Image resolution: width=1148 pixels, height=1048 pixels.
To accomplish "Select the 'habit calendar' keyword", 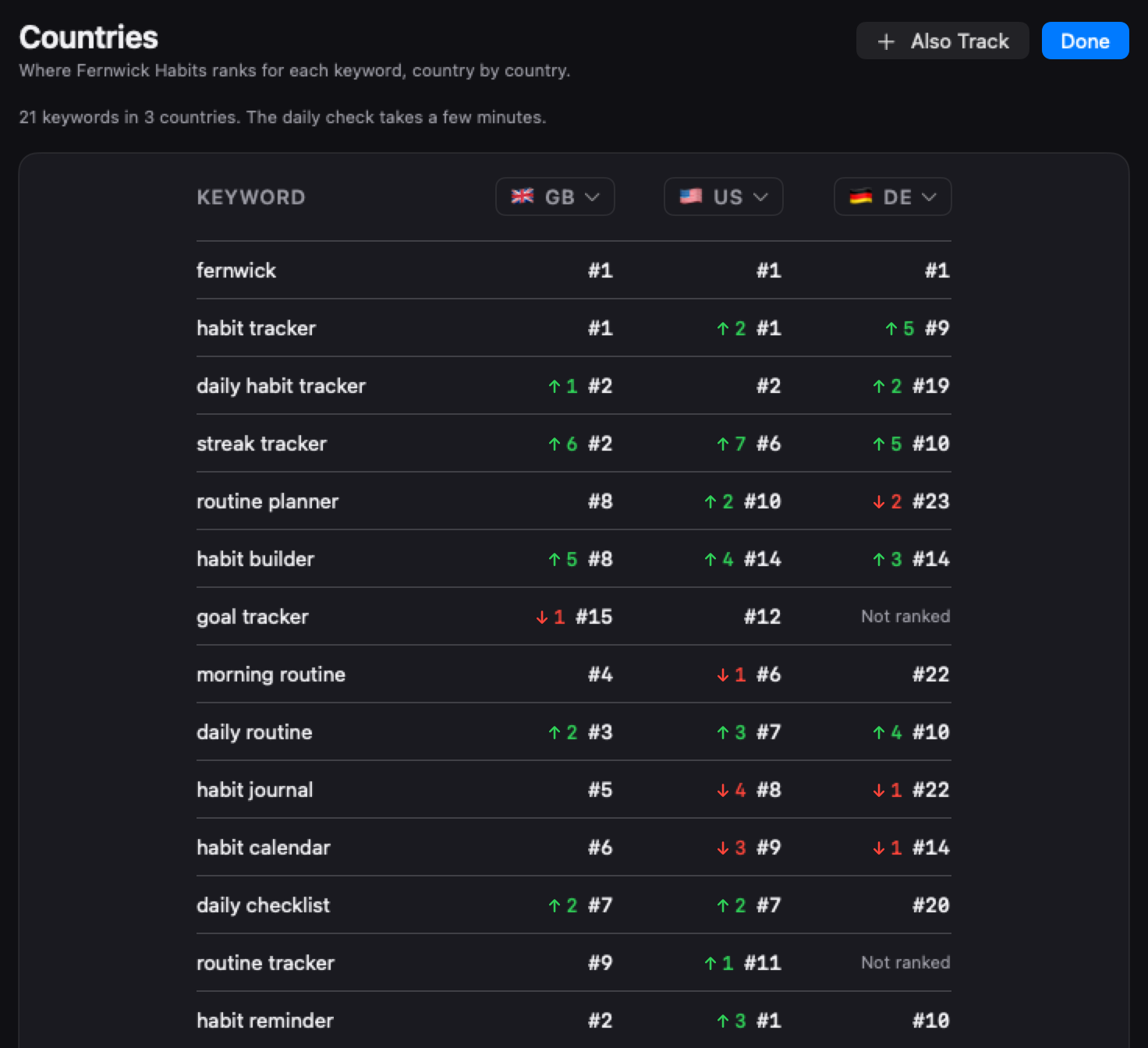I will tap(264, 848).
